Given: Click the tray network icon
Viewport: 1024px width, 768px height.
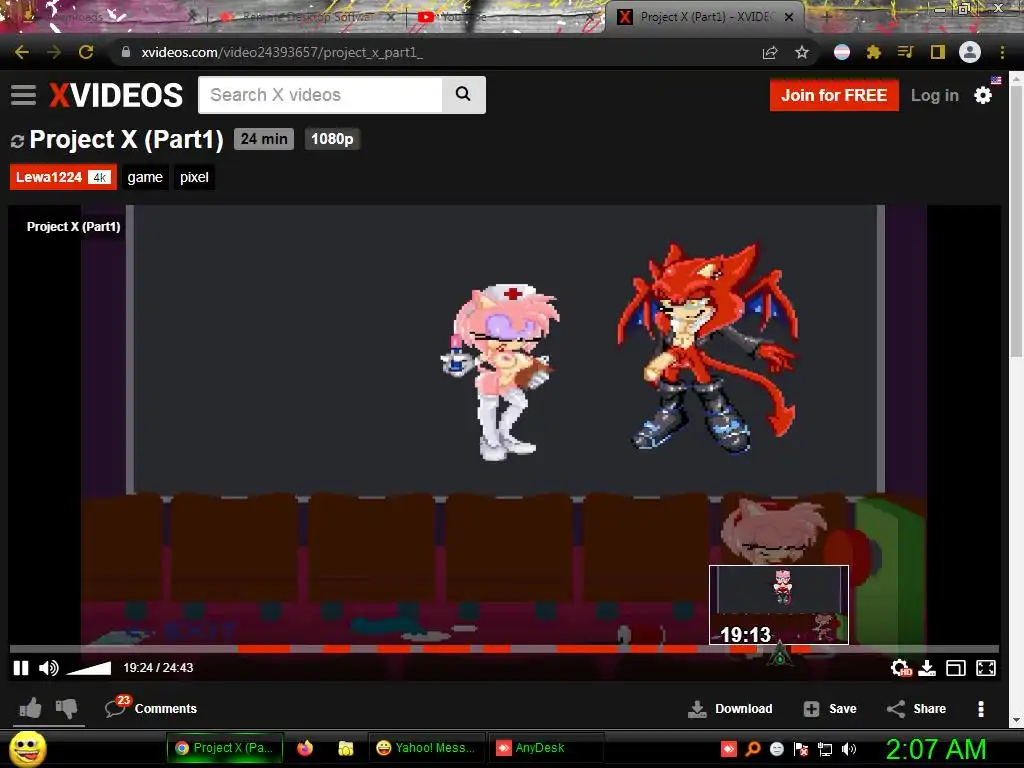Looking at the screenshot, I should pyautogui.click(x=825, y=749).
